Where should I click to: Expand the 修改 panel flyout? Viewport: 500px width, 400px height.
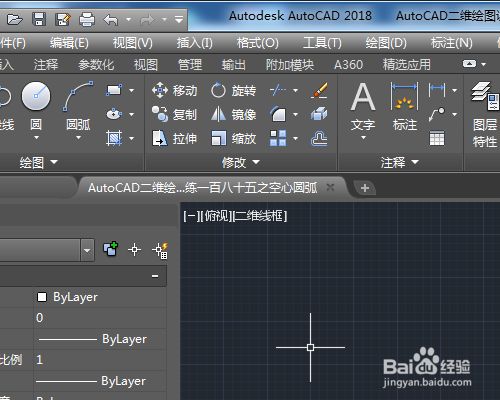click(x=241, y=163)
